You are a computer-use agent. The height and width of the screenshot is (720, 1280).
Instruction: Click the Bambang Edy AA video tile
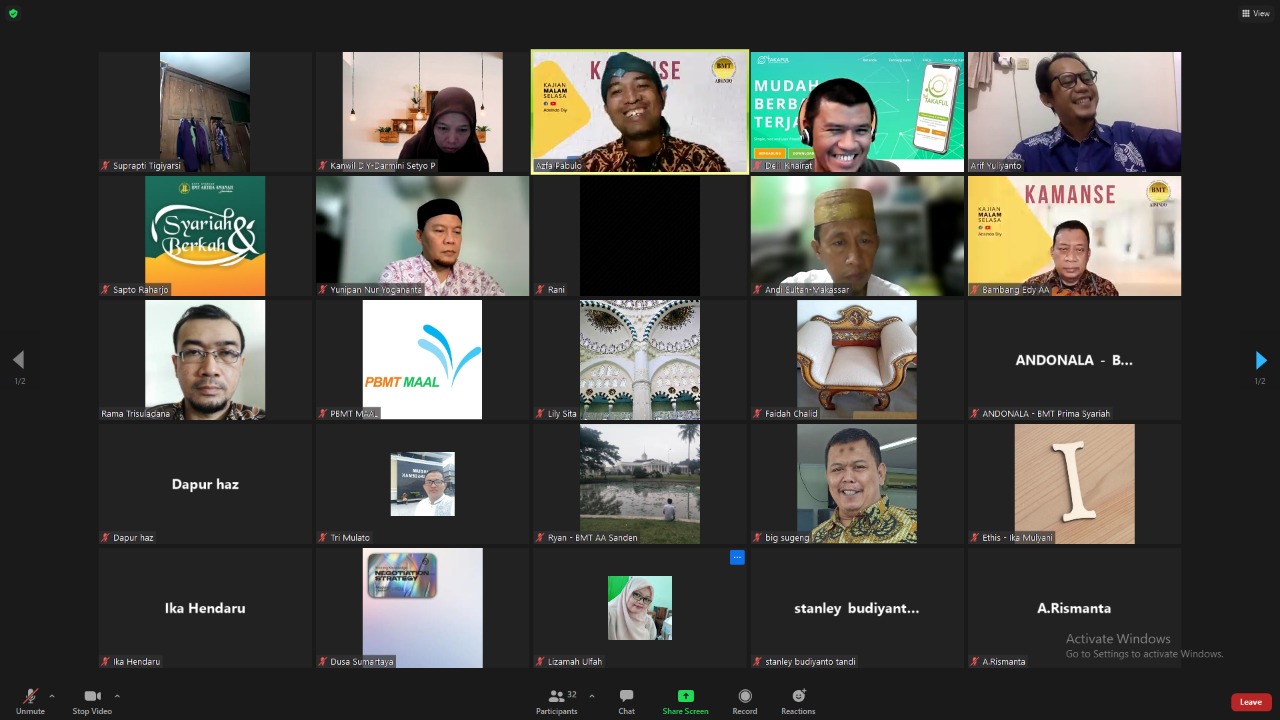pos(1074,236)
